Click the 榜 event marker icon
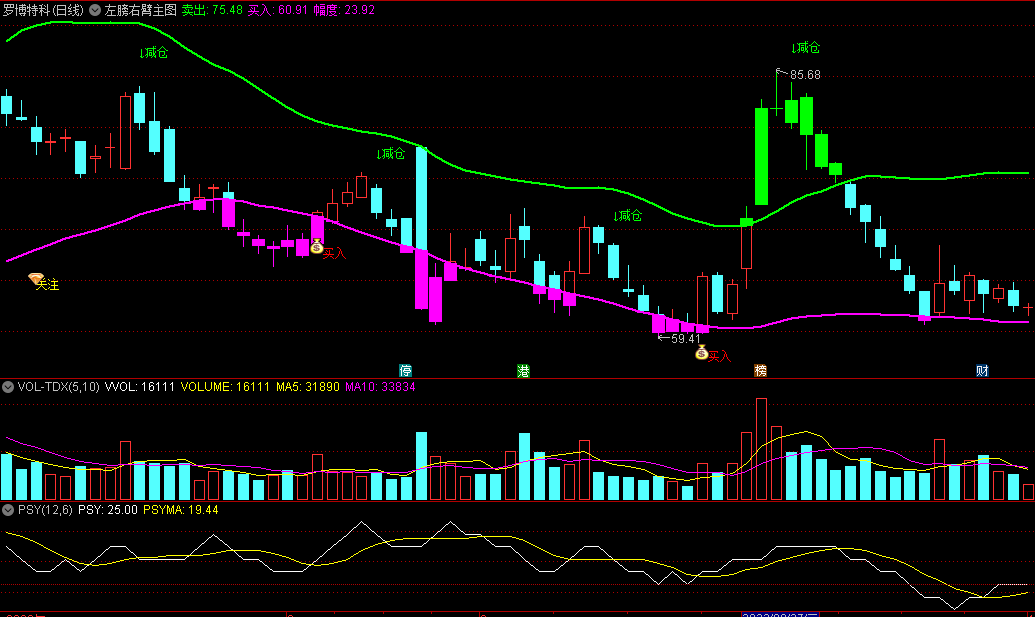Viewport: 1035px width, 617px height. click(760, 371)
